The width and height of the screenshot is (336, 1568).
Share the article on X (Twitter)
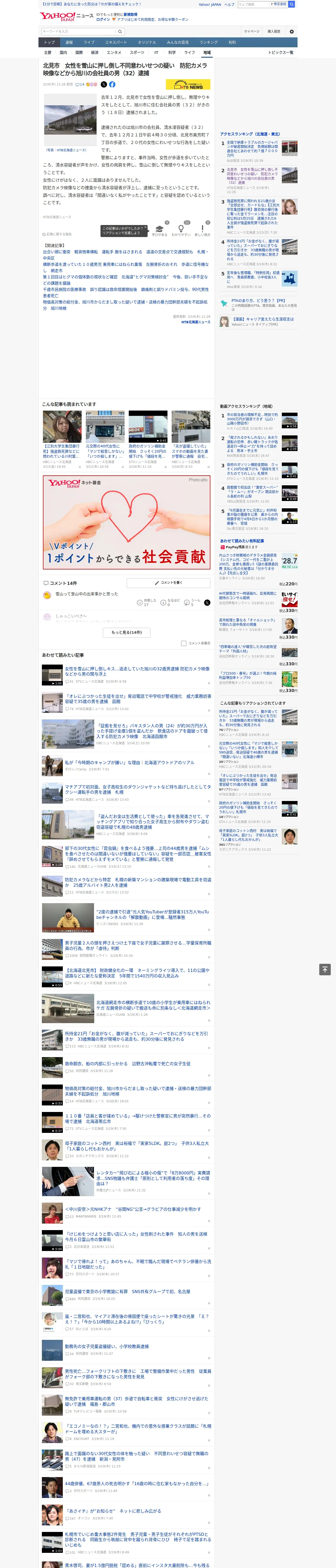(x=104, y=85)
